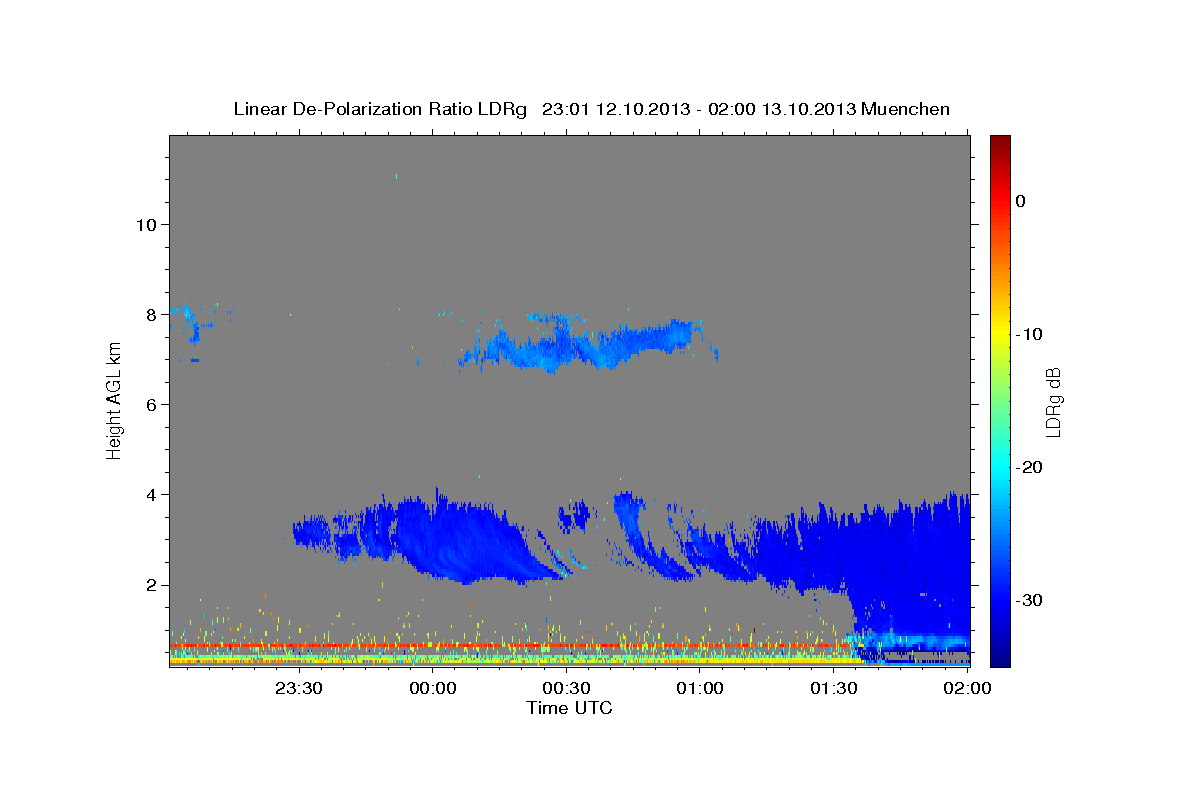
Task: Click the 'Height AGL km' axis label
Action: pos(114,401)
